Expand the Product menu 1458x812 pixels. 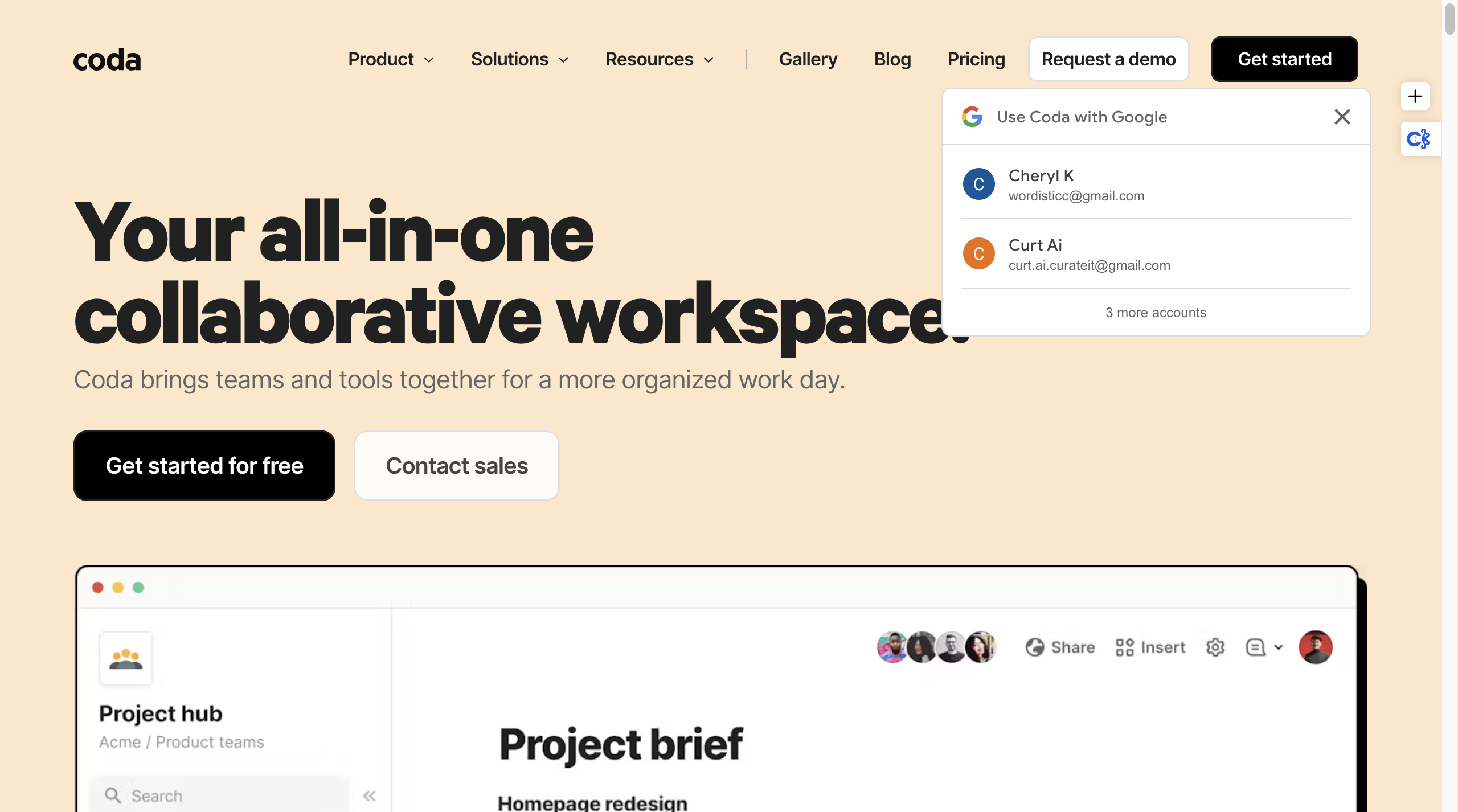pos(391,59)
